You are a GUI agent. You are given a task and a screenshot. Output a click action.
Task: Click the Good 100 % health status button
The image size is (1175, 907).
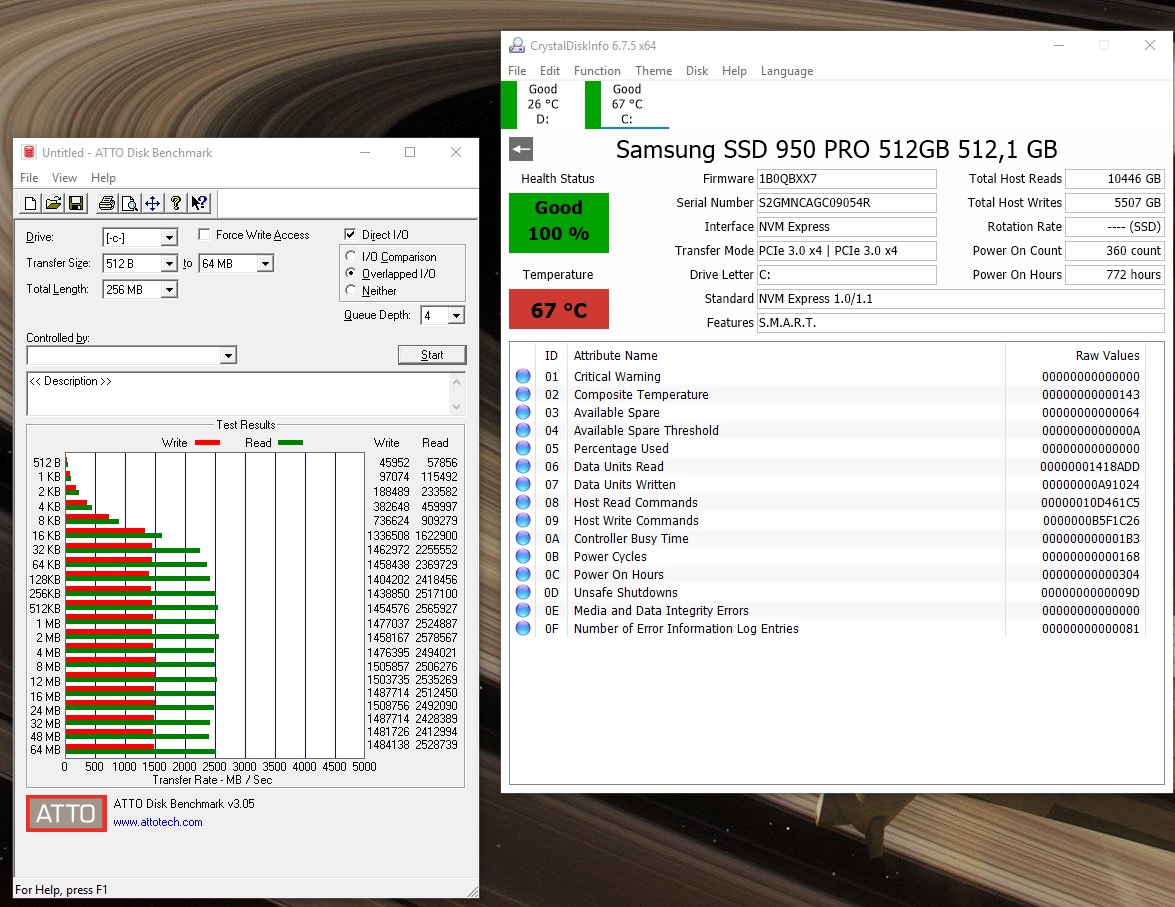(559, 223)
